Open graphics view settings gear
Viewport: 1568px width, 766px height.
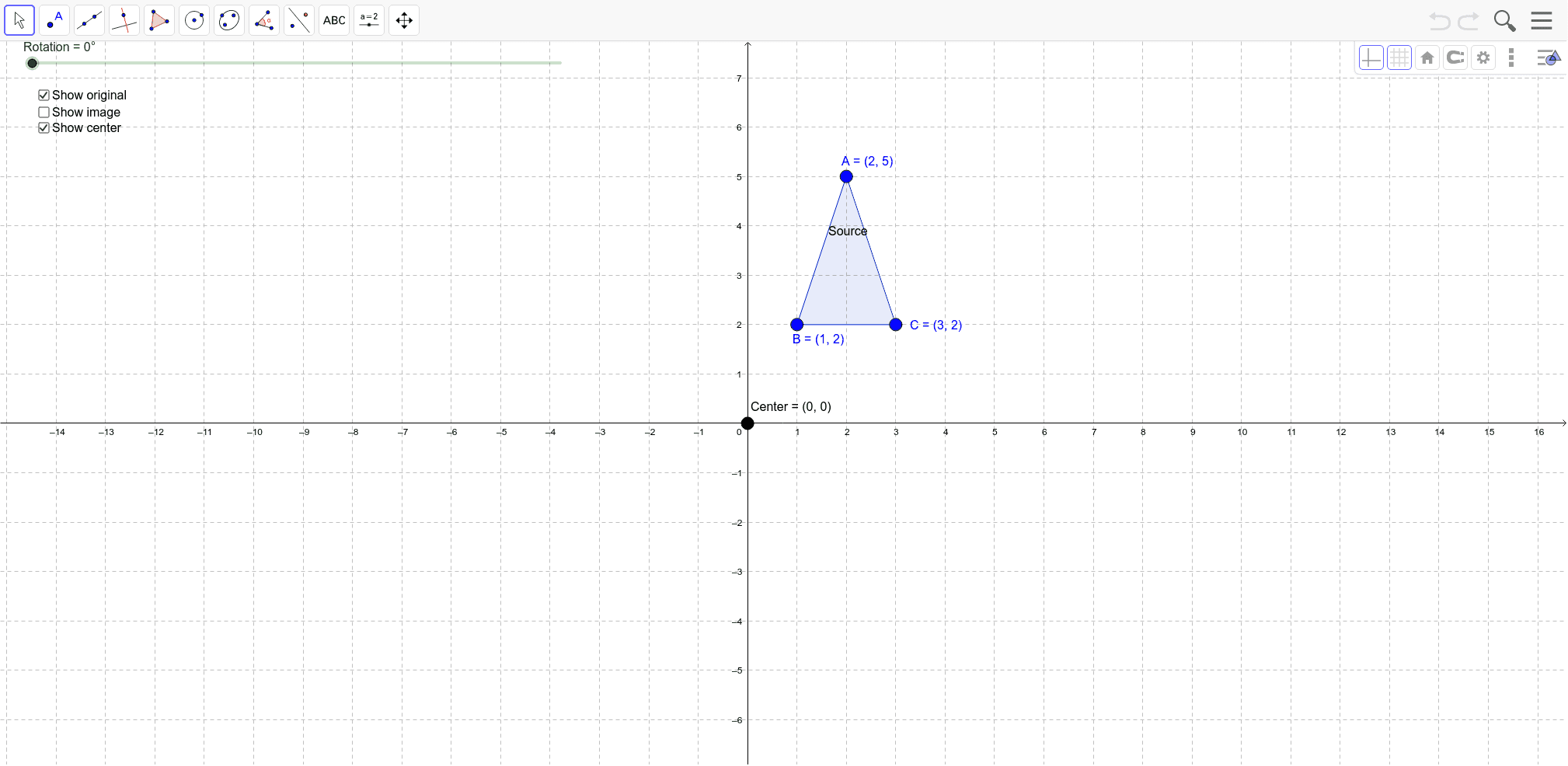(x=1483, y=57)
